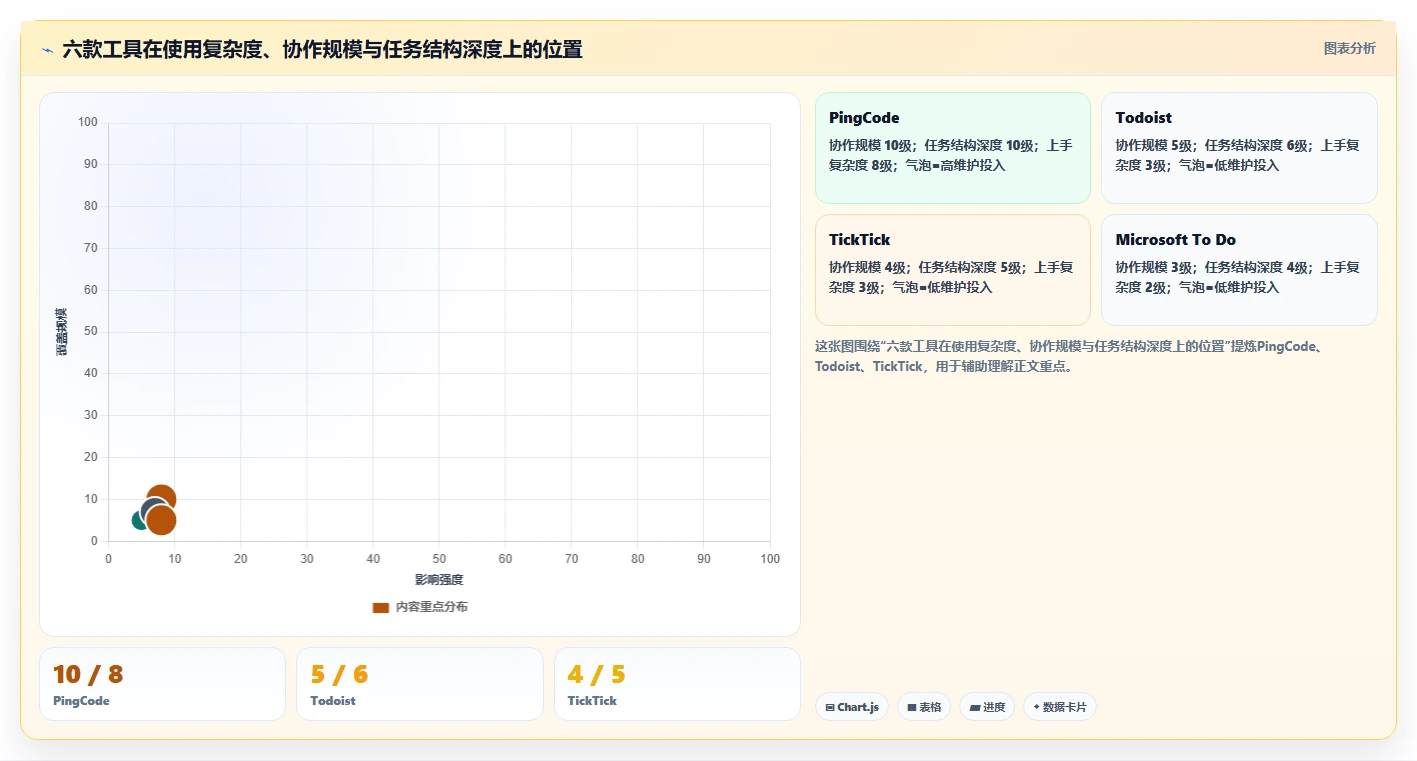Click the 协作规模 3级 Microsoft To Do description
Image resolution: width=1417 pixels, height=761 pixels.
(x=1238, y=277)
